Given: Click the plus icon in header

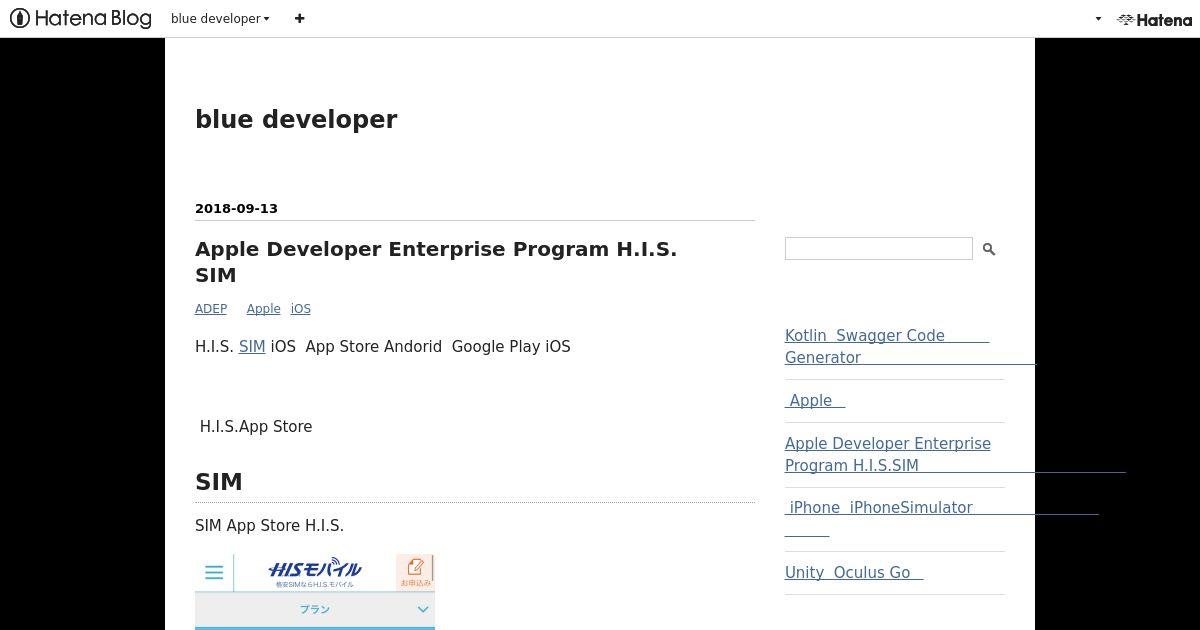Looking at the screenshot, I should (299, 18).
